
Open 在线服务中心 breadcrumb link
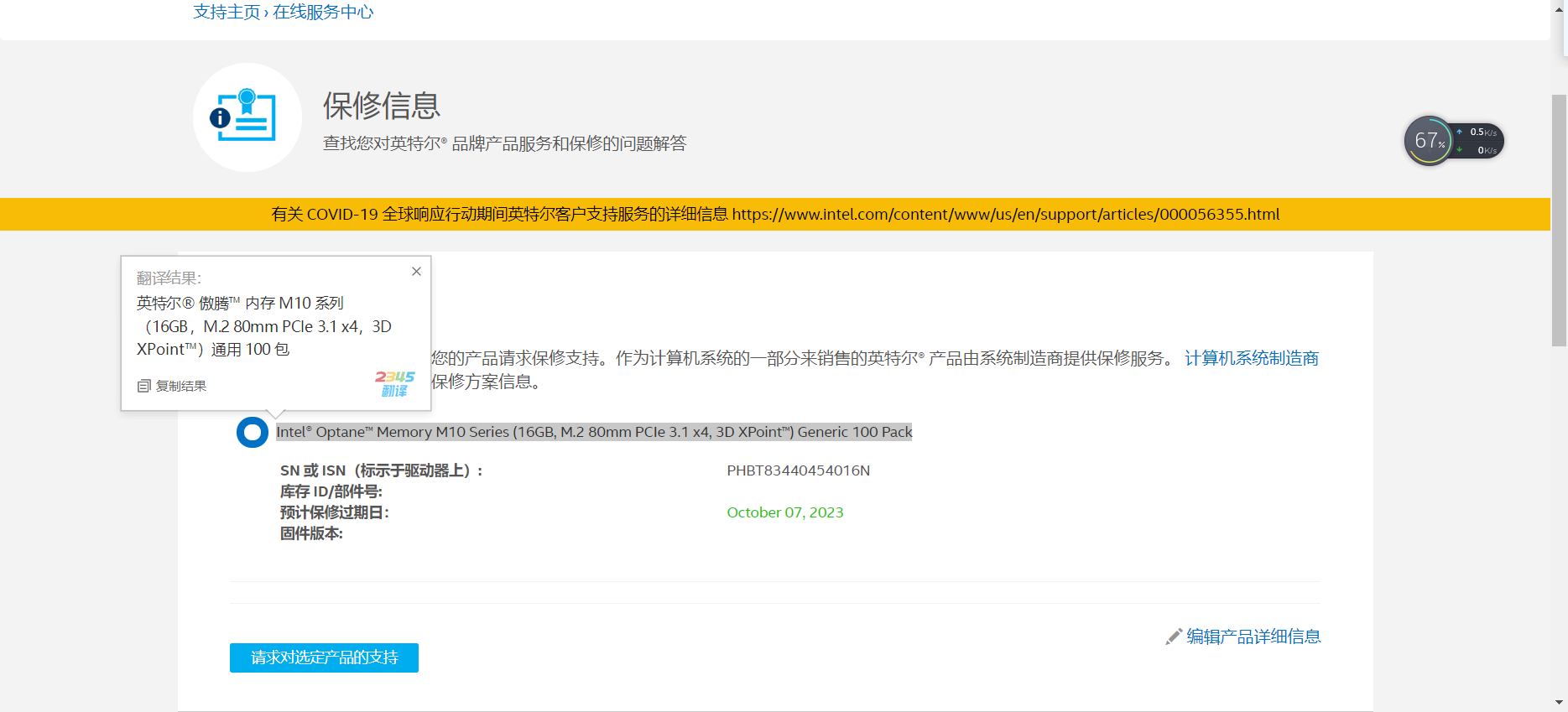[323, 12]
